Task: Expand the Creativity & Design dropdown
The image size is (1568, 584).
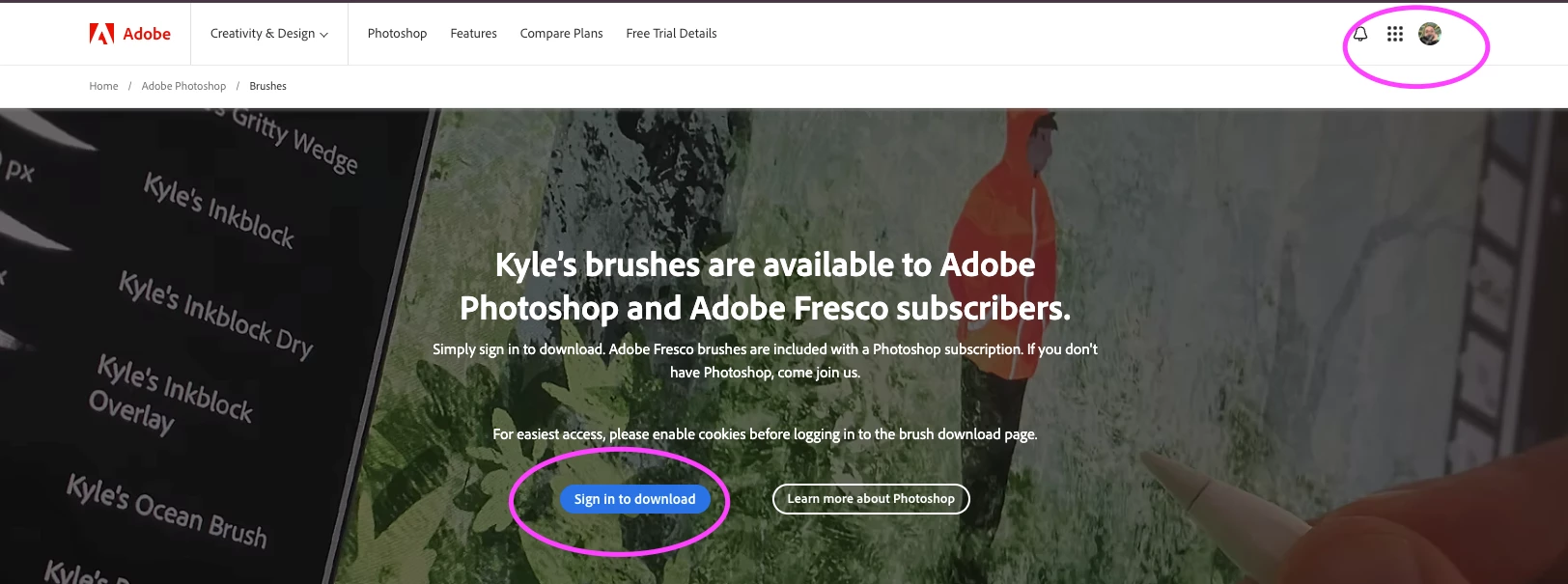Action: (x=269, y=34)
